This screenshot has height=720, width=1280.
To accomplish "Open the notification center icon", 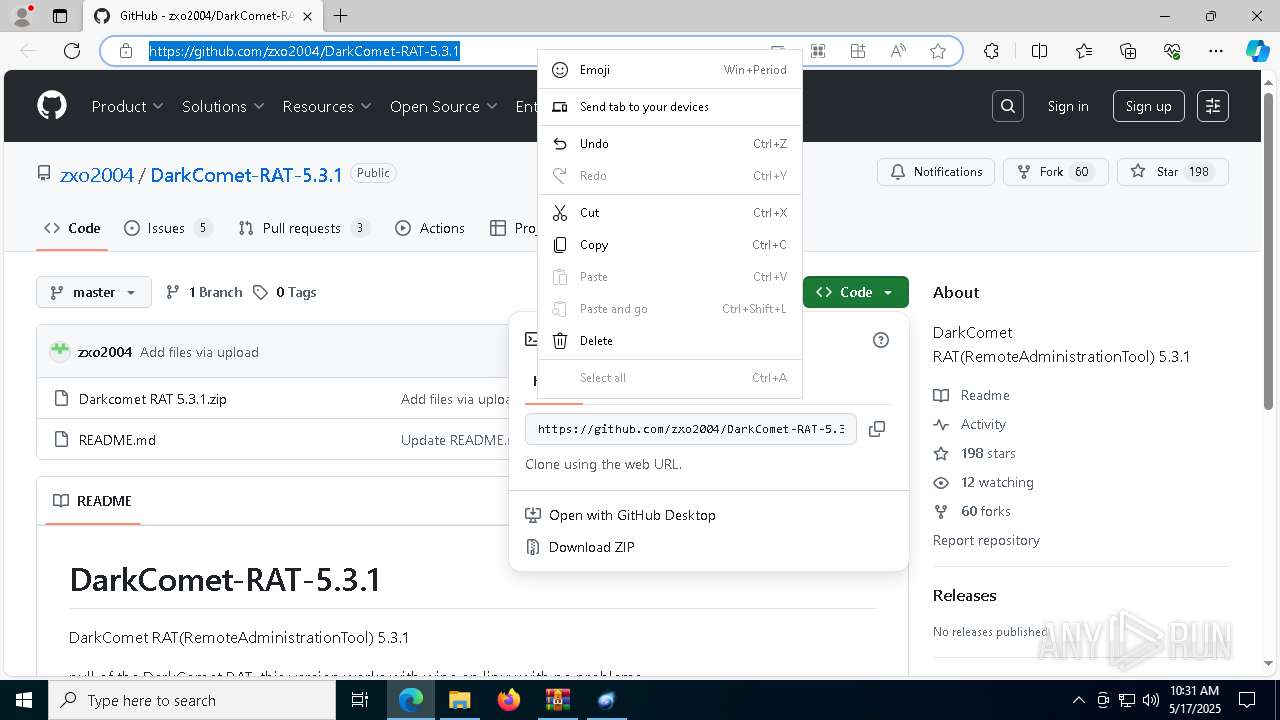I will [1247, 700].
